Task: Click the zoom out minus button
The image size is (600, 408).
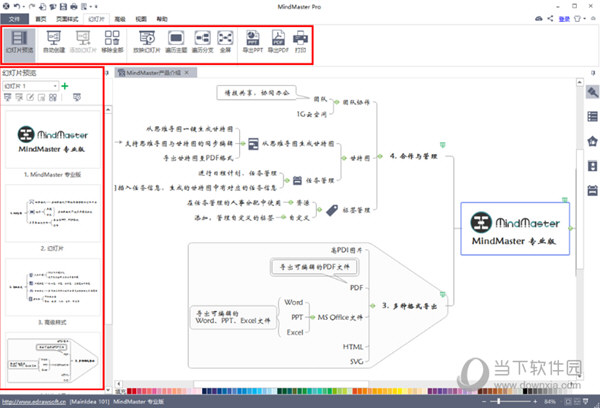Action: pyautogui.click(x=484, y=401)
